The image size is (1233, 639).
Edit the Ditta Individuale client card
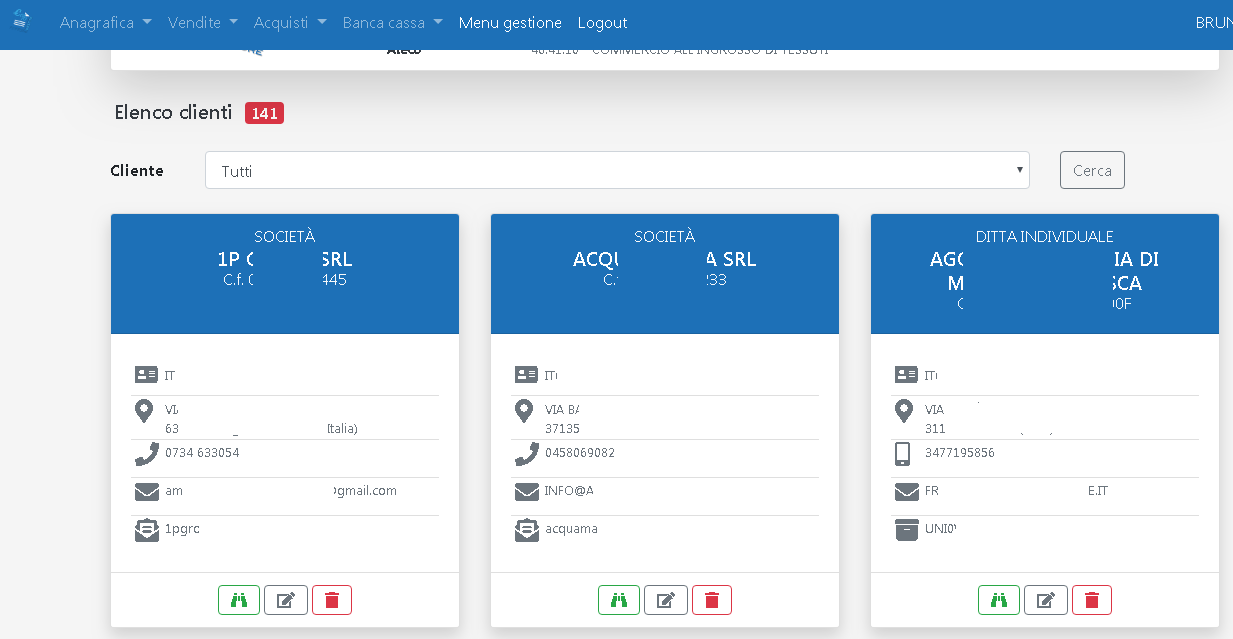[x=1045, y=600]
